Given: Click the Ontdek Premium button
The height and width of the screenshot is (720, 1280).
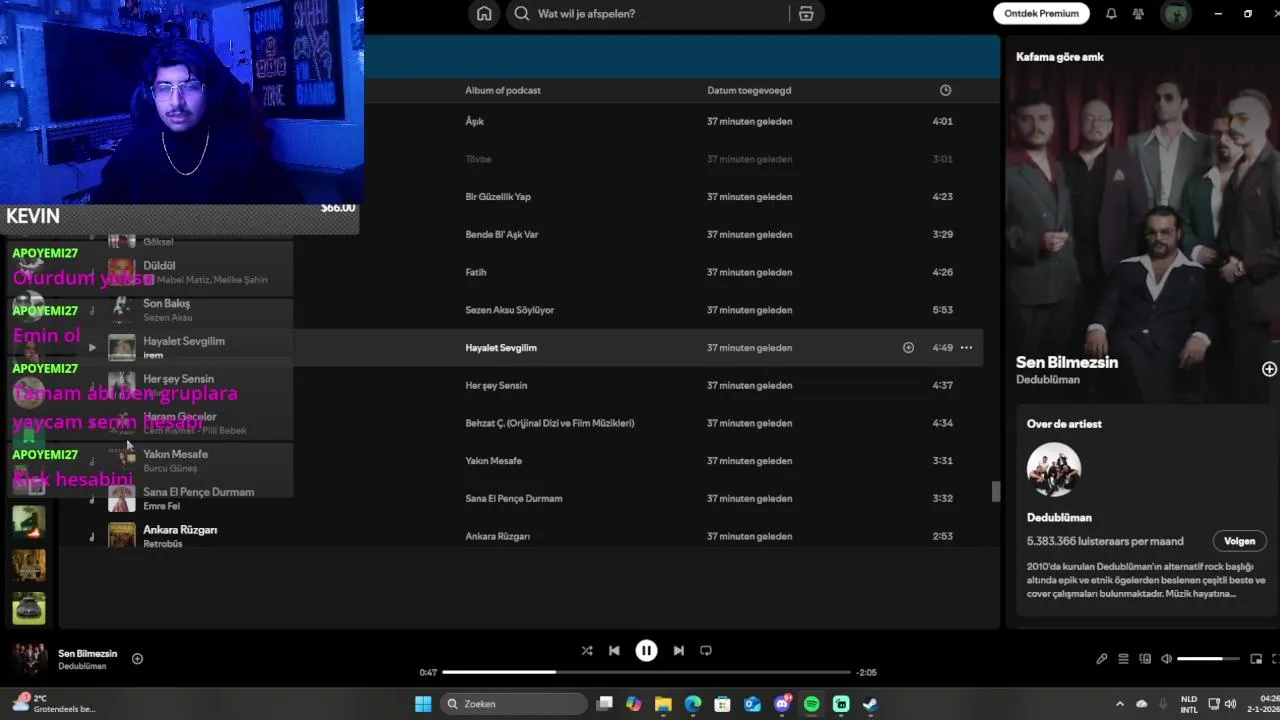Looking at the screenshot, I should coord(1041,14).
